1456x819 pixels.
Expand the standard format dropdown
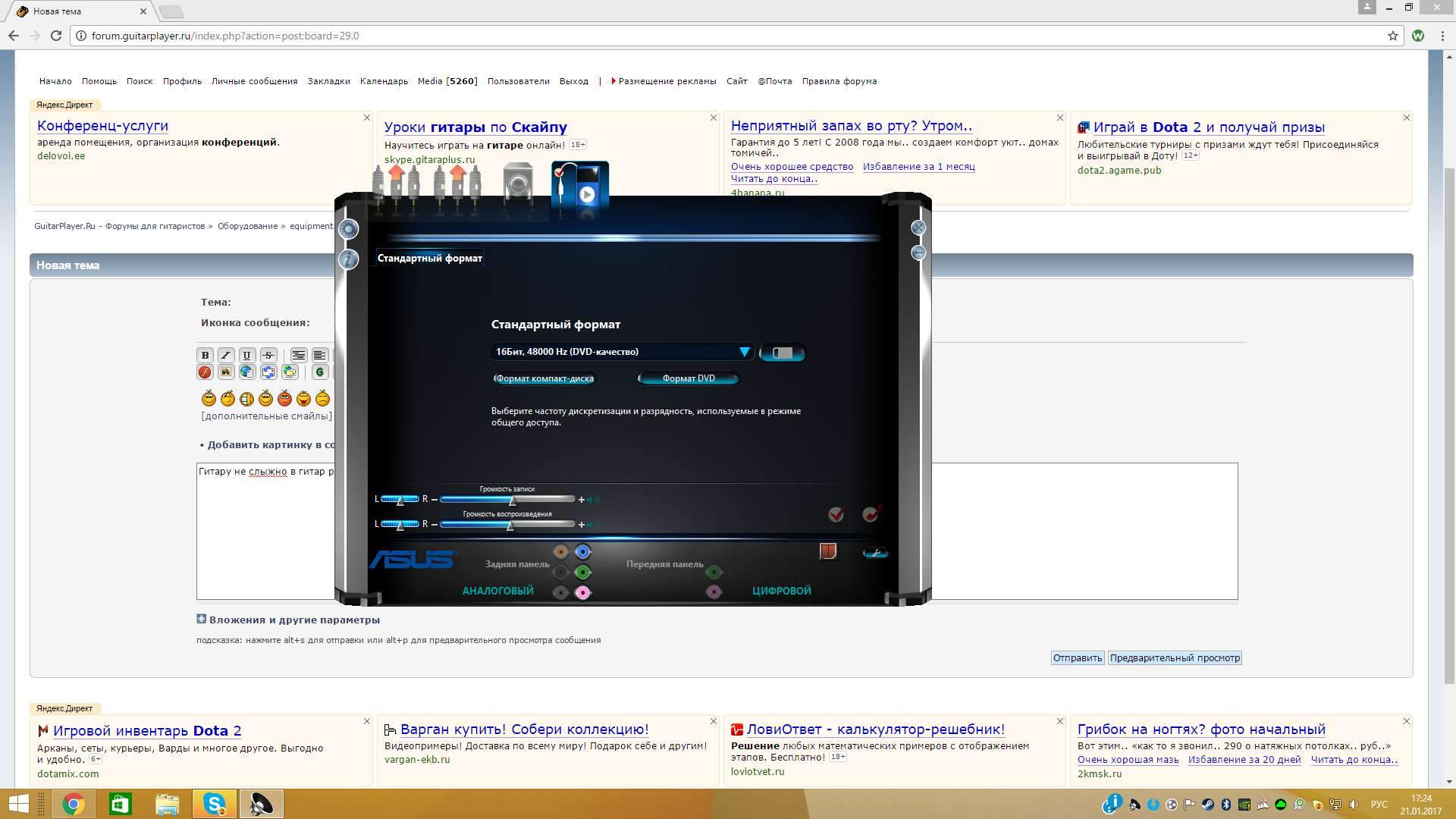click(x=744, y=352)
